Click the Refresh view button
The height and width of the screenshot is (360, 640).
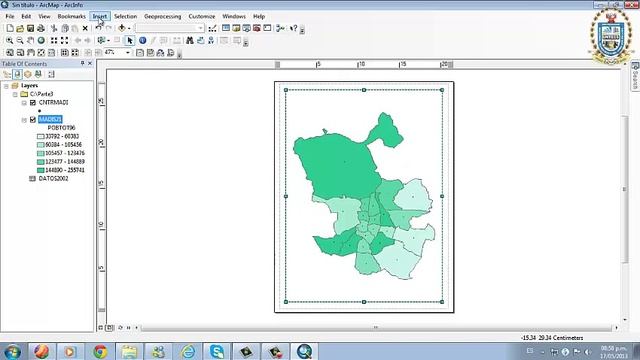(120, 328)
